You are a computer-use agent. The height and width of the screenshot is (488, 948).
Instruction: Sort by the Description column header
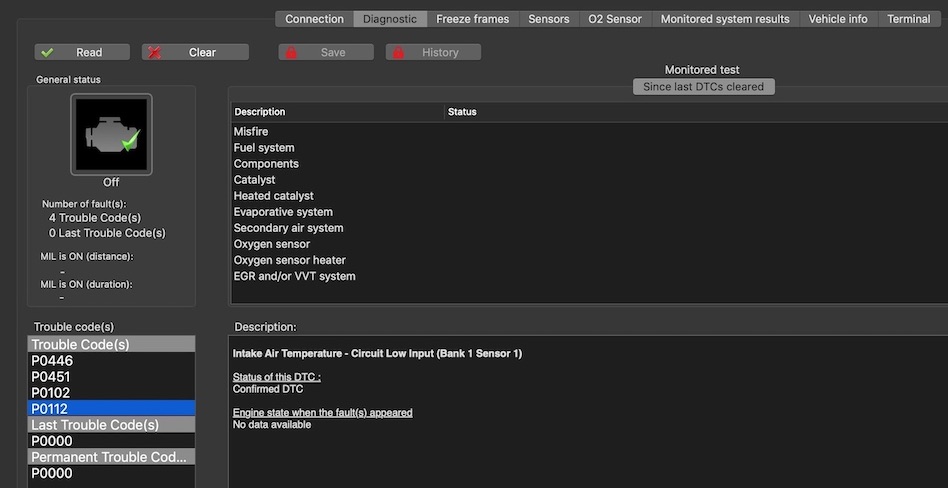point(260,112)
